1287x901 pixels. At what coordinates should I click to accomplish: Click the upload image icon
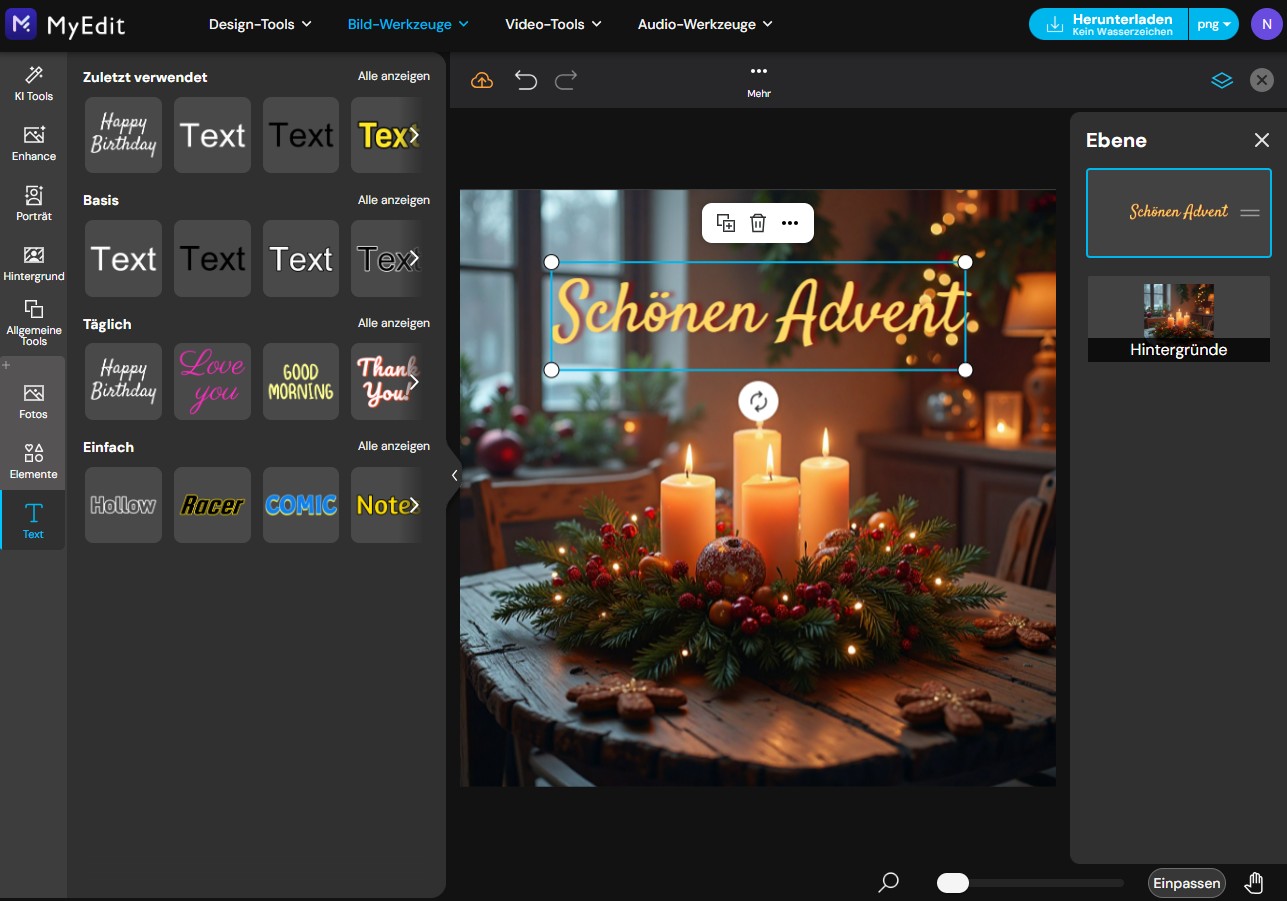tap(481, 80)
